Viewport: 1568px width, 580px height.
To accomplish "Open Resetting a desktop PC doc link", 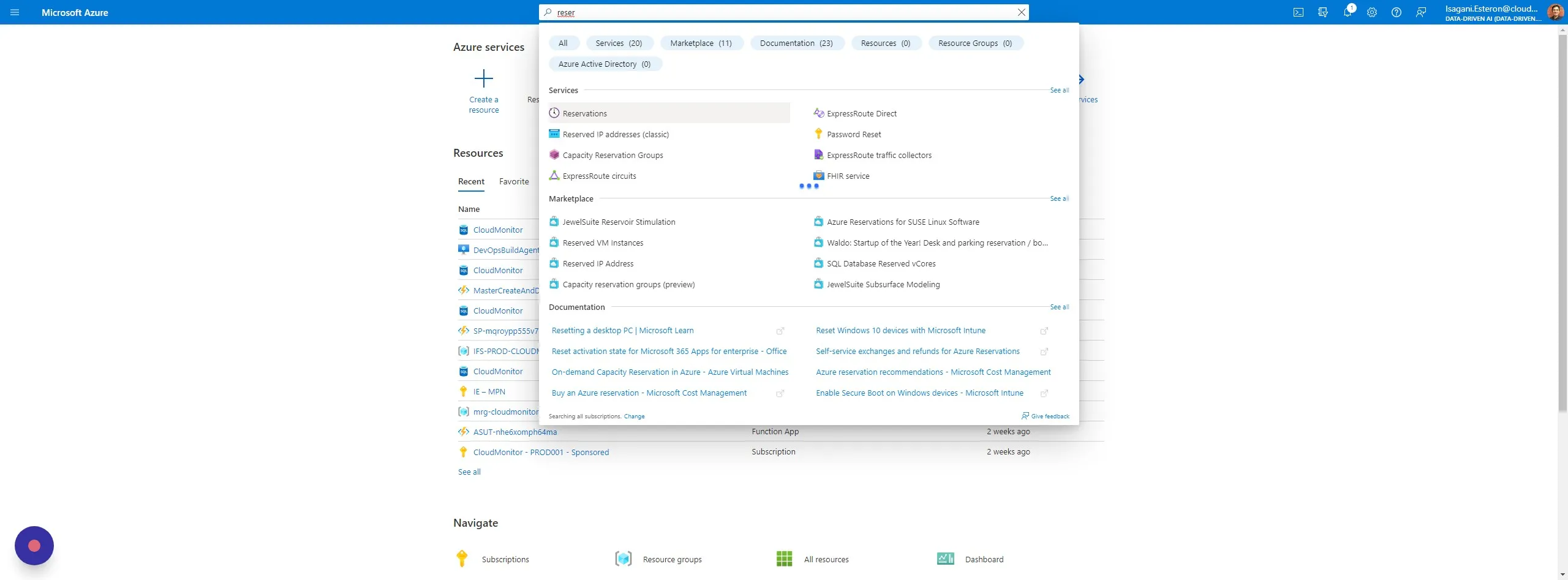I will coord(622,330).
